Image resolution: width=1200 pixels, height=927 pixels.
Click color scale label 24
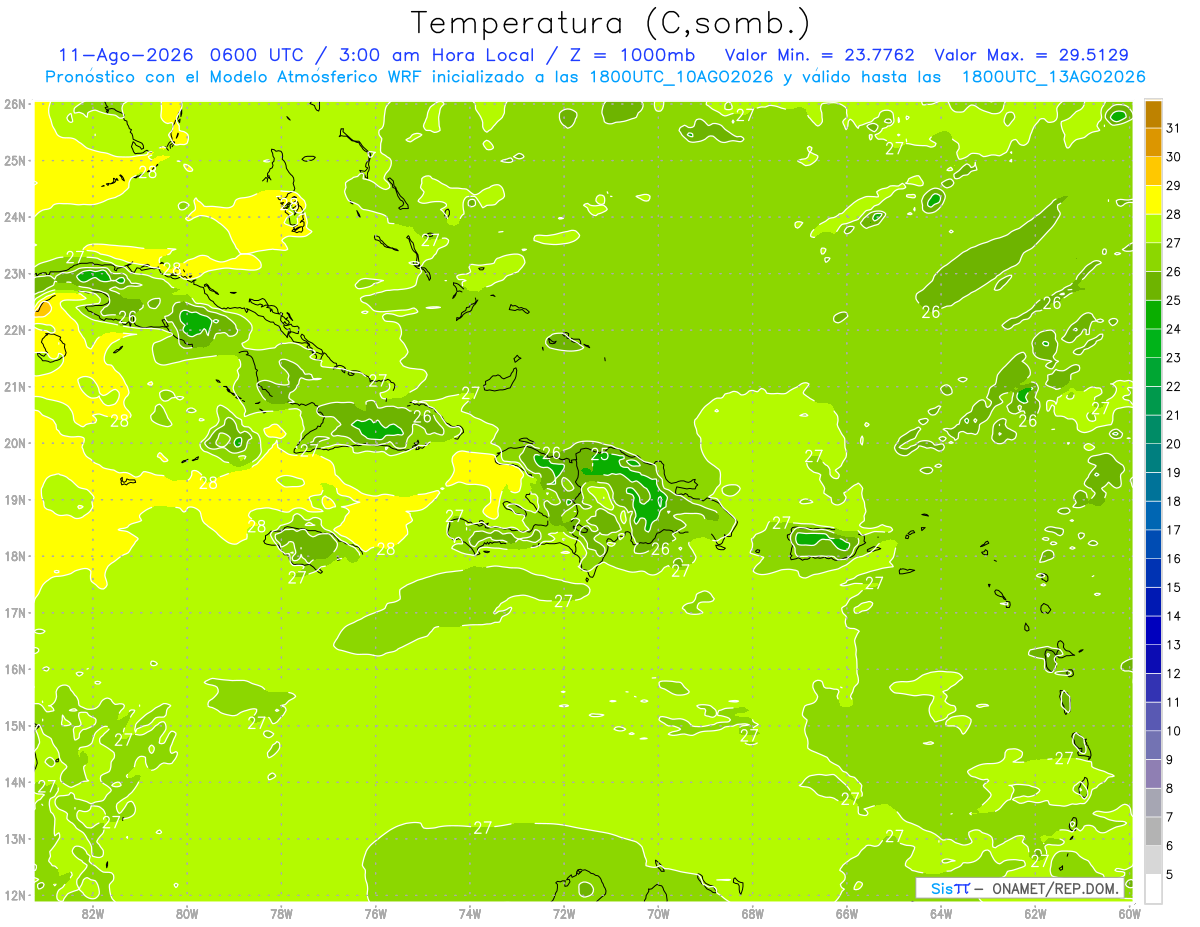(1174, 329)
